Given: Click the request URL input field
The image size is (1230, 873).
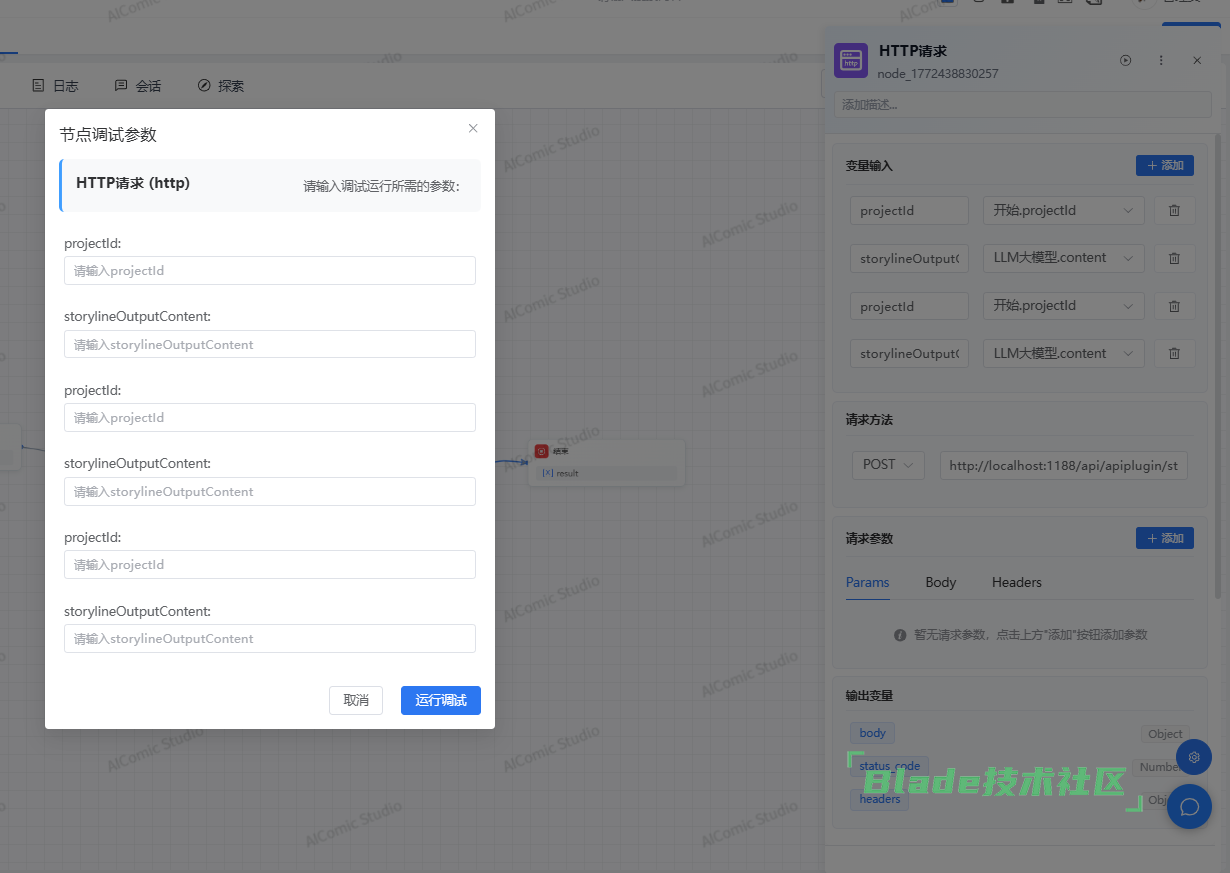Looking at the screenshot, I should pos(1062,465).
